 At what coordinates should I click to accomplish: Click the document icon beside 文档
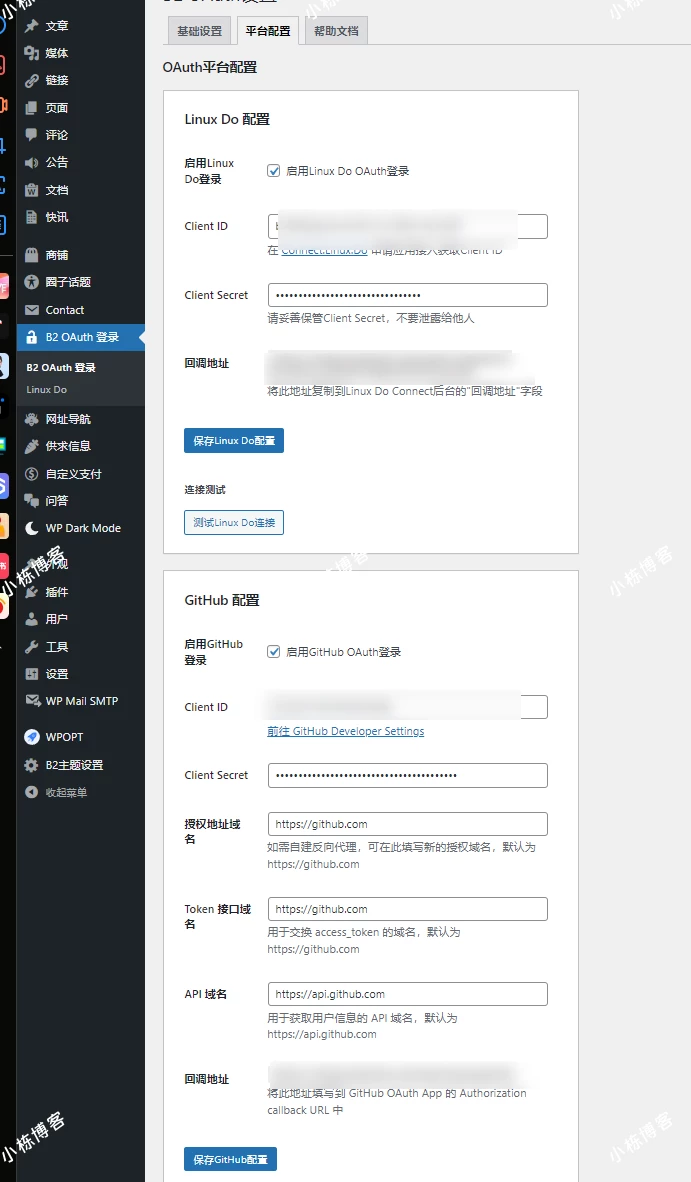pyautogui.click(x=32, y=190)
